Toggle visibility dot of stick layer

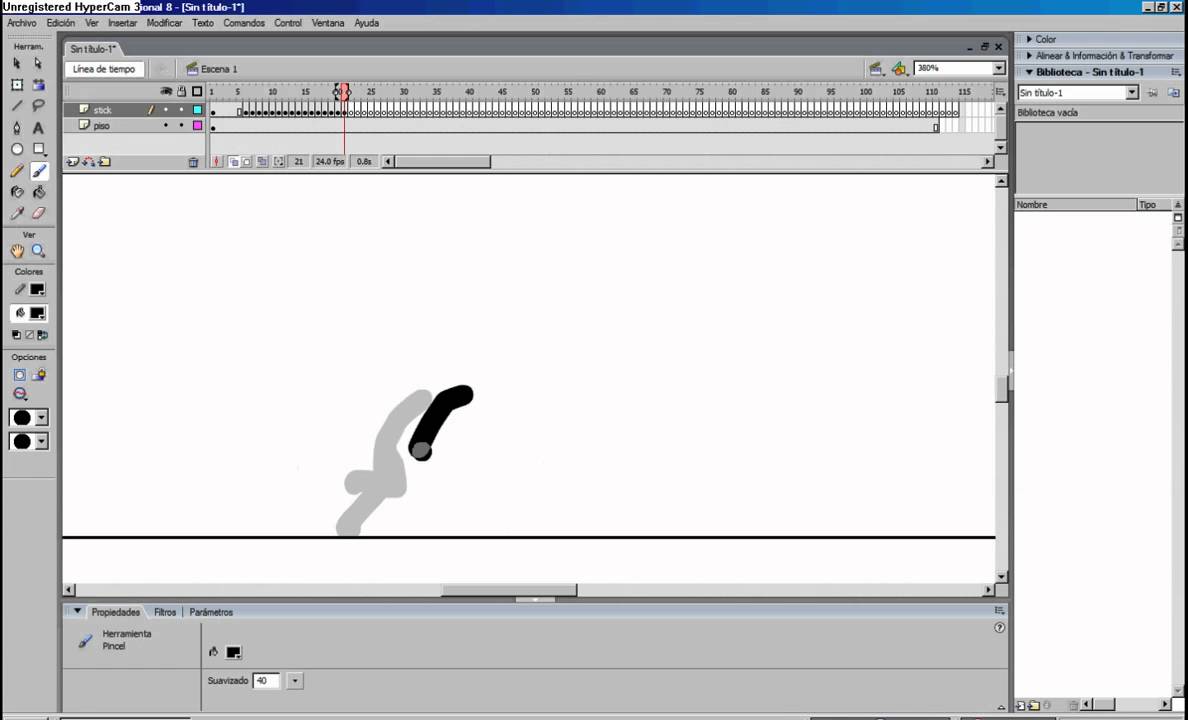[166, 110]
